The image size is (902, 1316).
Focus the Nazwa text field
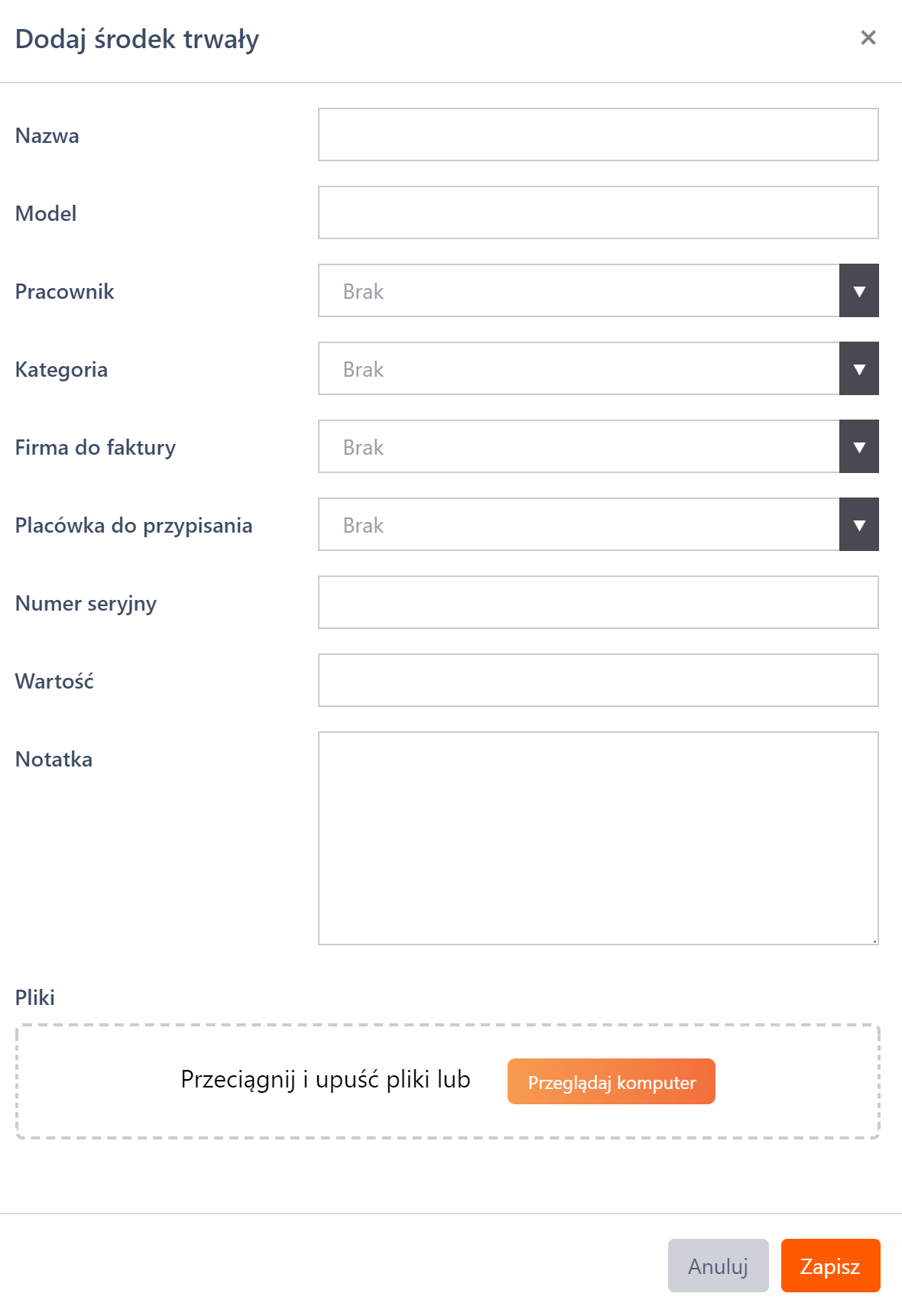[598, 135]
